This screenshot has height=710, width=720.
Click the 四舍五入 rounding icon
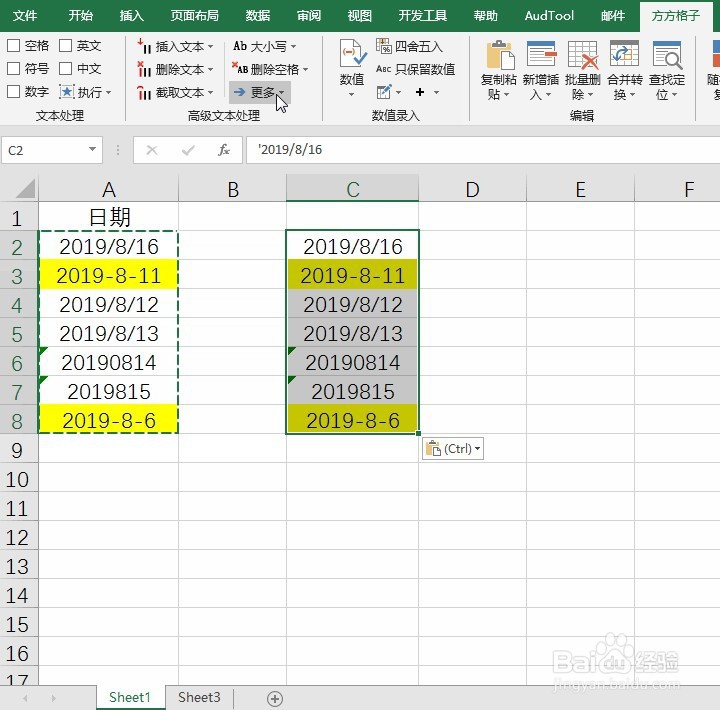[383, 46]
